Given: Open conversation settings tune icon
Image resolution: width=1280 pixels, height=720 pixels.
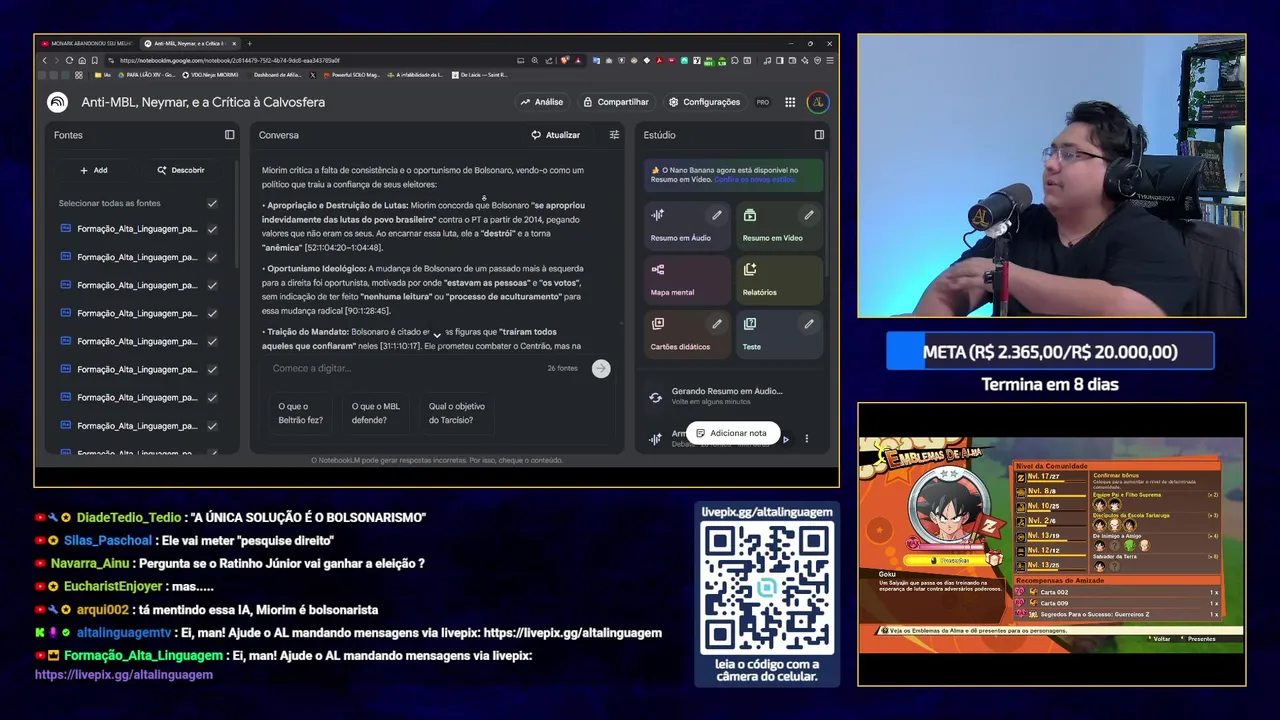Looking at the screenshot, I should coord(614,135).
